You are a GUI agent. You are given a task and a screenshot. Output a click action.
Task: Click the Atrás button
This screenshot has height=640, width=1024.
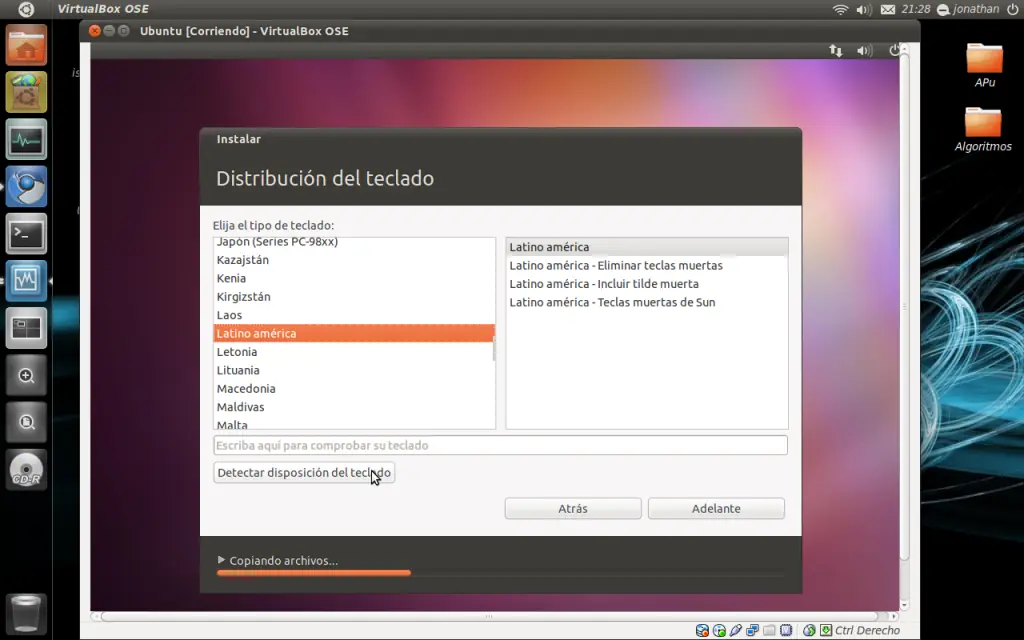click(573, 508)
